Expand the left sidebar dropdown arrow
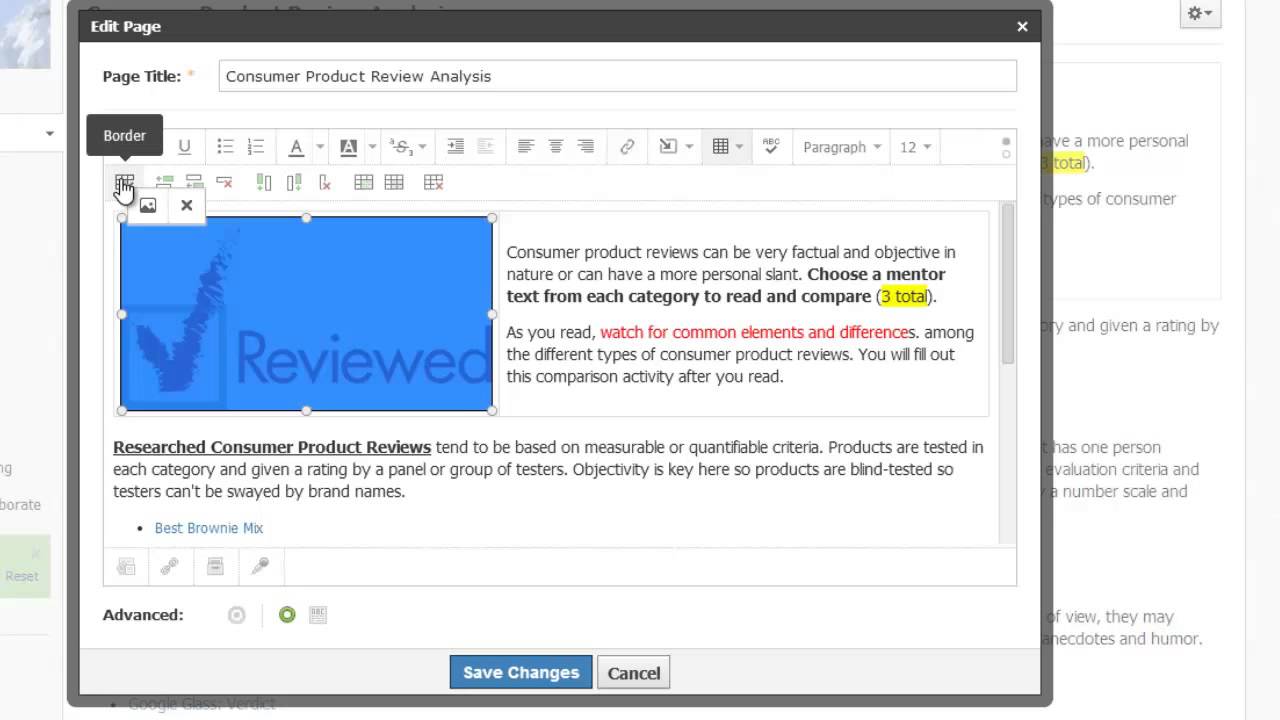Viewport: 1280px width, 720px height. [50, 133]
